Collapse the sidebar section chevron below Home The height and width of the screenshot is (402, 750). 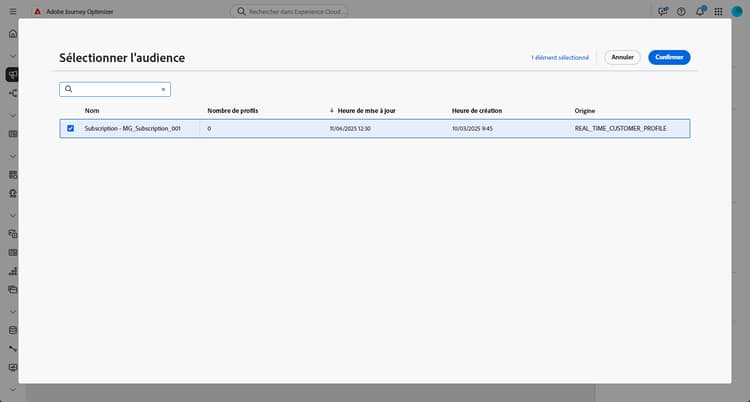tap(13, 56)
